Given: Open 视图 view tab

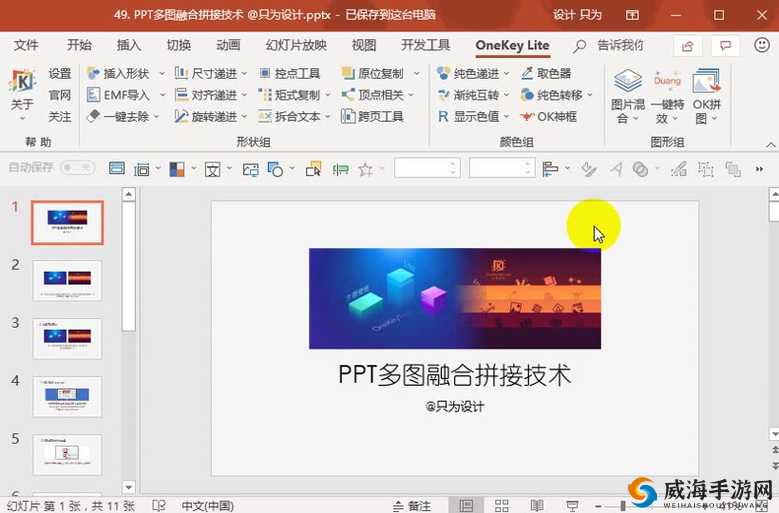Looking at the screenshot, I should click(x=364, y=45).
